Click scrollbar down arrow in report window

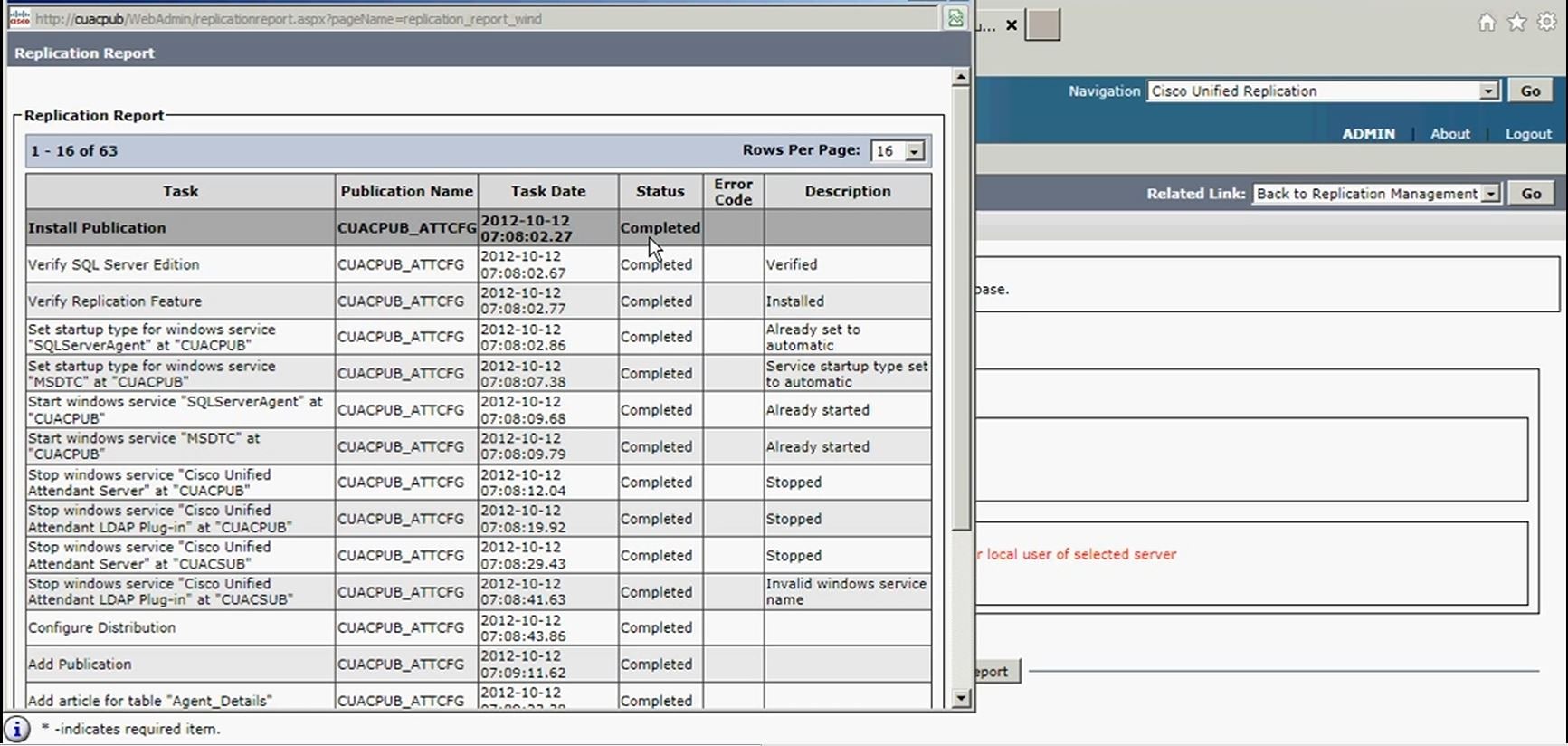[961, 699]
